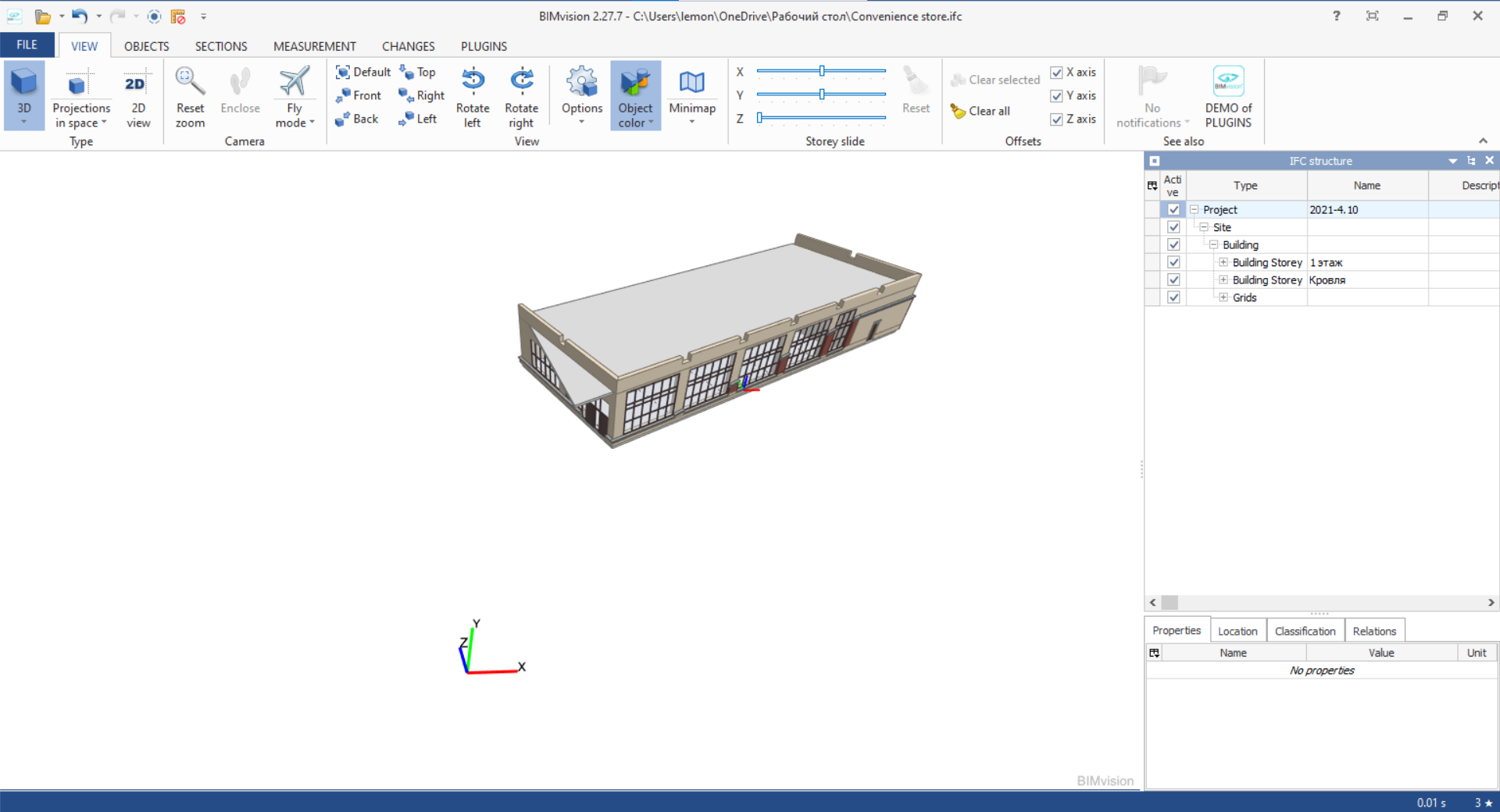Collapse the Project tree node
Image resolution: width=1500 pixels, height=812 pixels.
coord(1194,209)
